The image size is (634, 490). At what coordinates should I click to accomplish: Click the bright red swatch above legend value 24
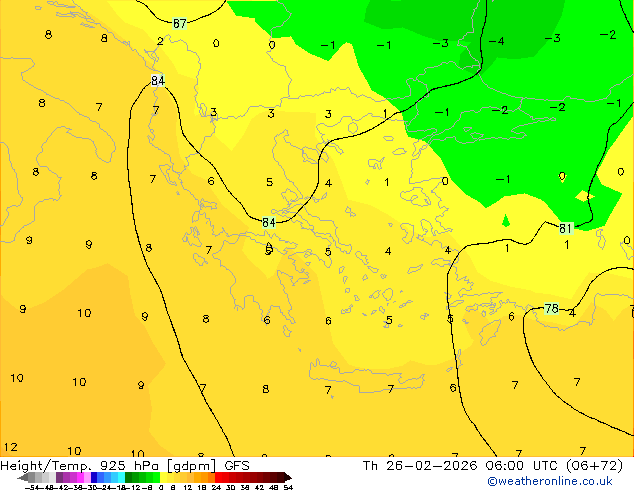(x=218, y=478)
